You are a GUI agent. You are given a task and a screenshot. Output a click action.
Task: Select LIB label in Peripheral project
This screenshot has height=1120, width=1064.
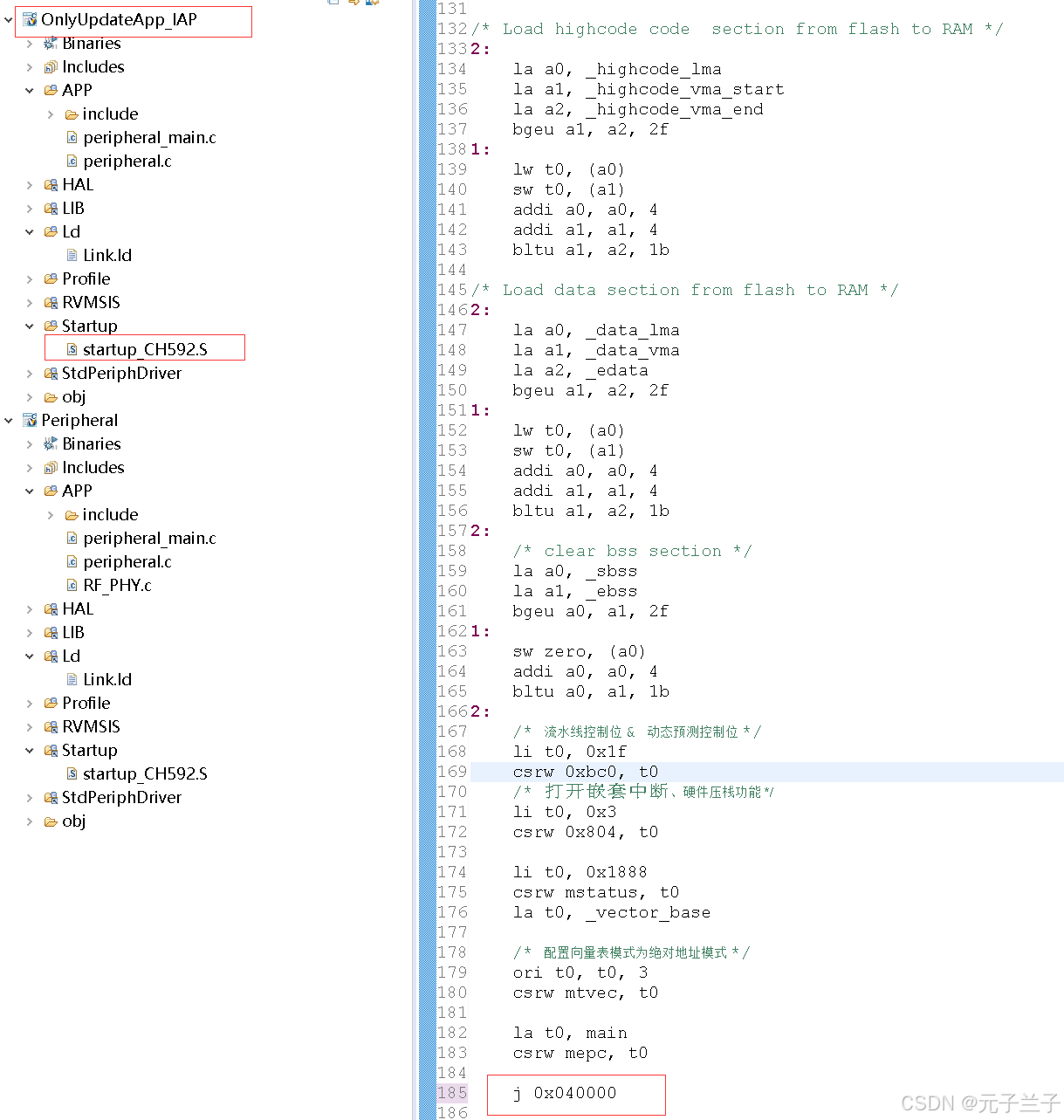pos(73,632)
